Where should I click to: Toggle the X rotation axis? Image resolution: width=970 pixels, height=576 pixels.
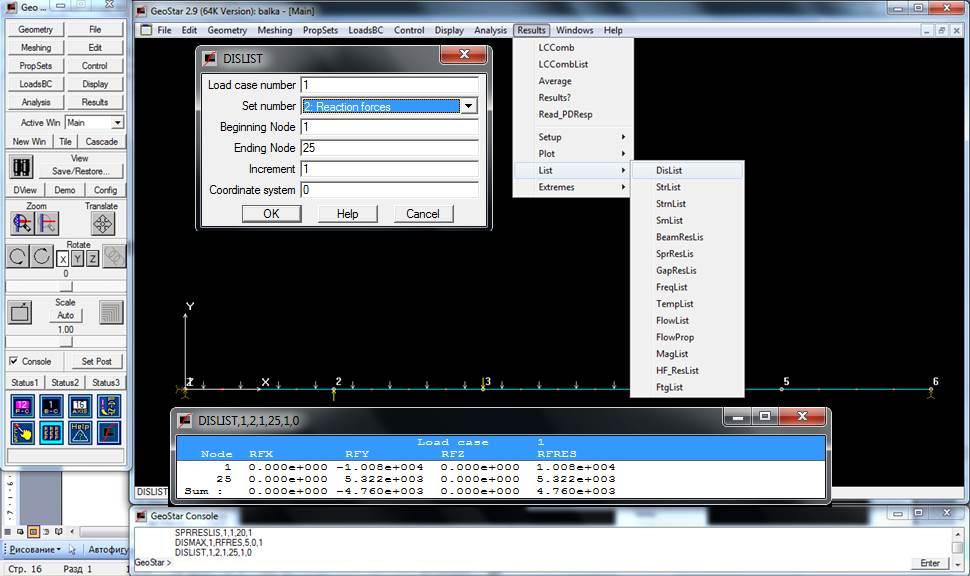62,259
